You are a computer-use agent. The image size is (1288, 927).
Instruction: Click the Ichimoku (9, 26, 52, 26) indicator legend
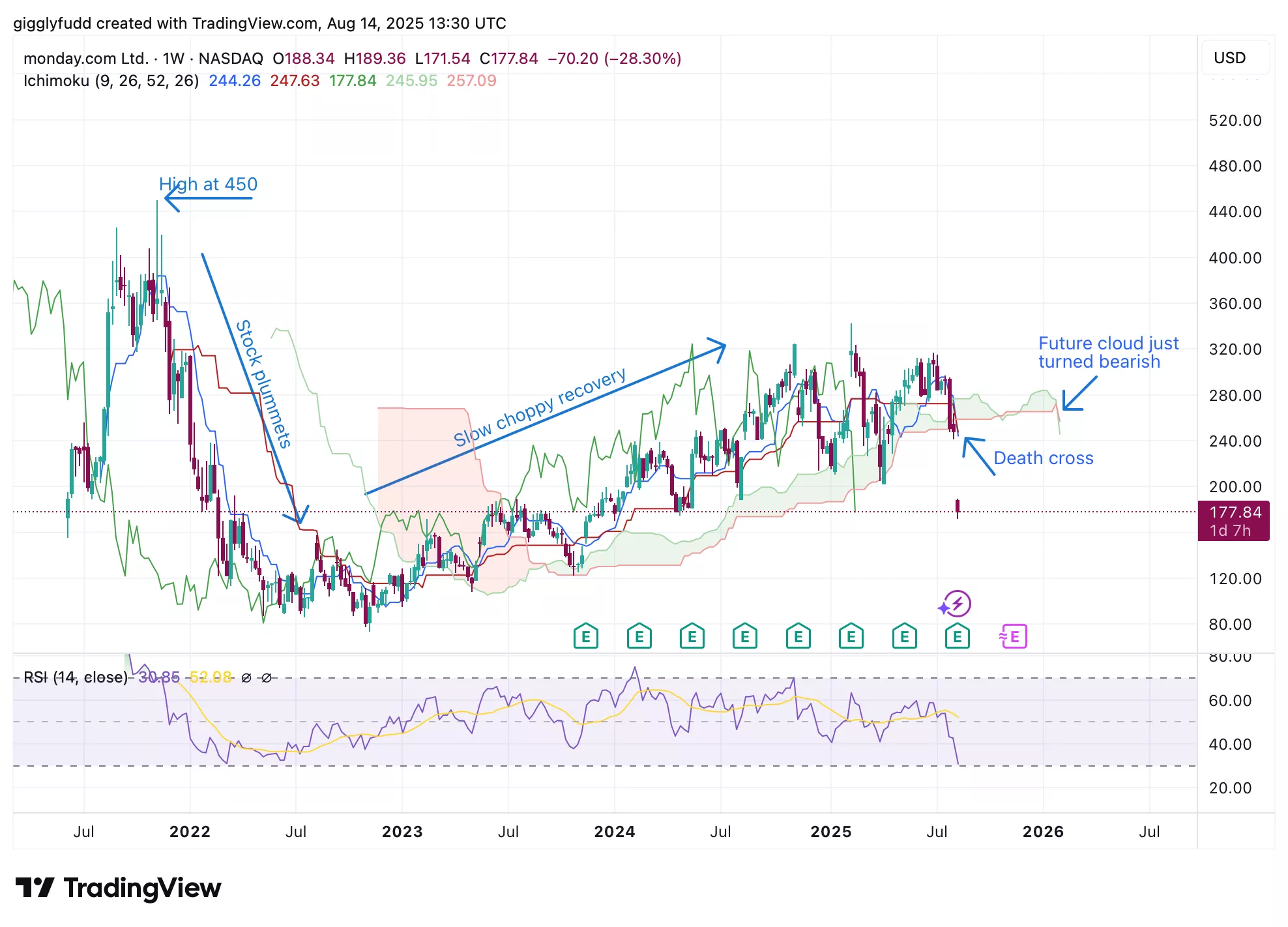tap(111, 81)
